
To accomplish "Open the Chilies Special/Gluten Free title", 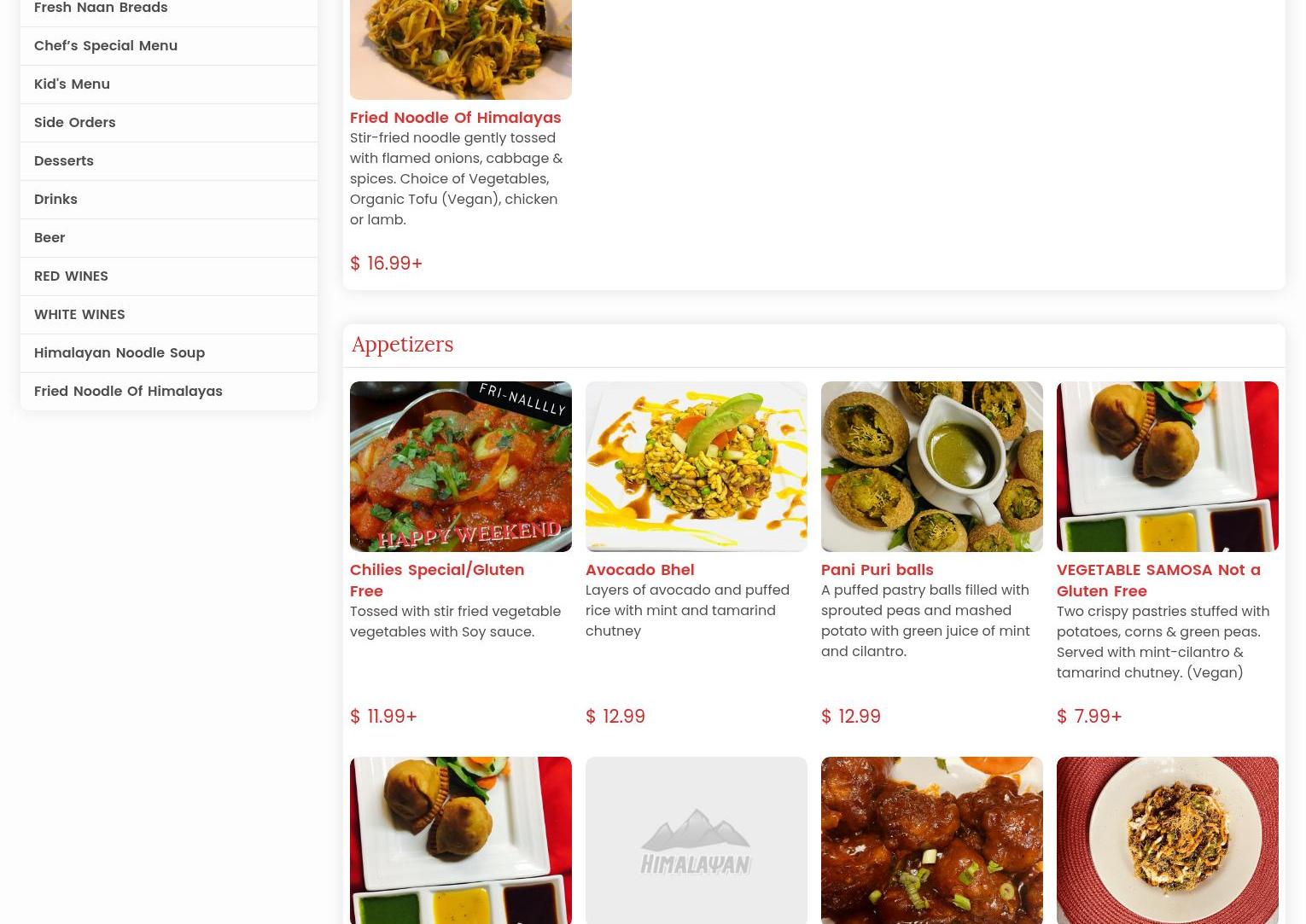I will tap(437, 580).
